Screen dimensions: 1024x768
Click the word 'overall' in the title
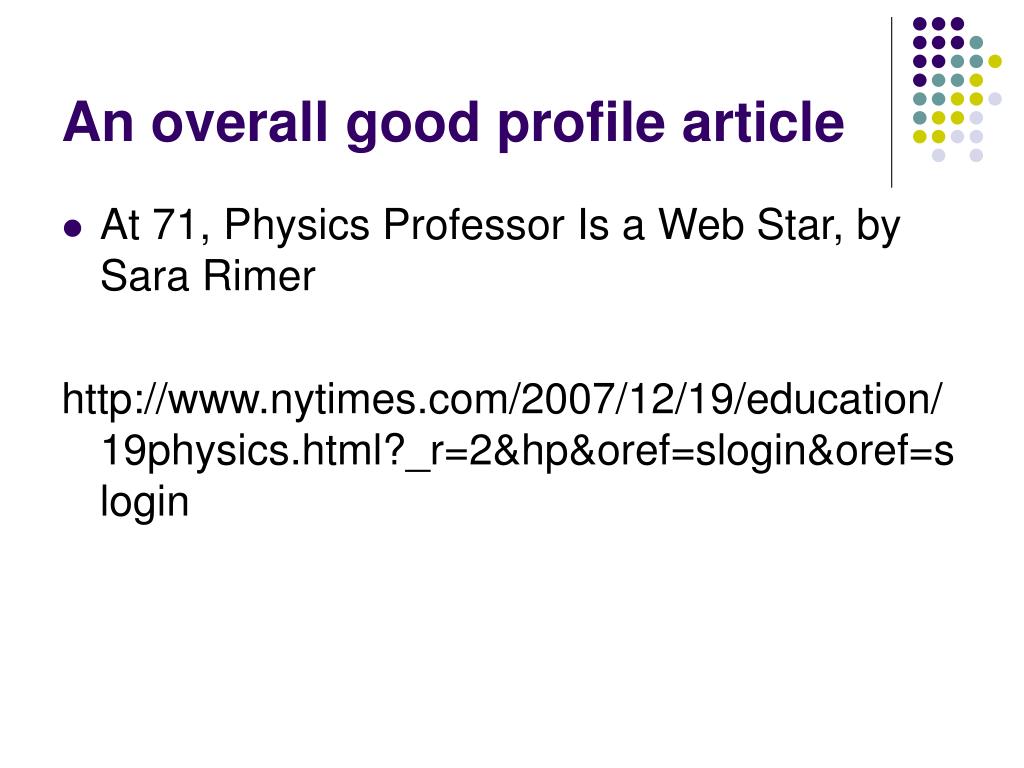point(238,122)
